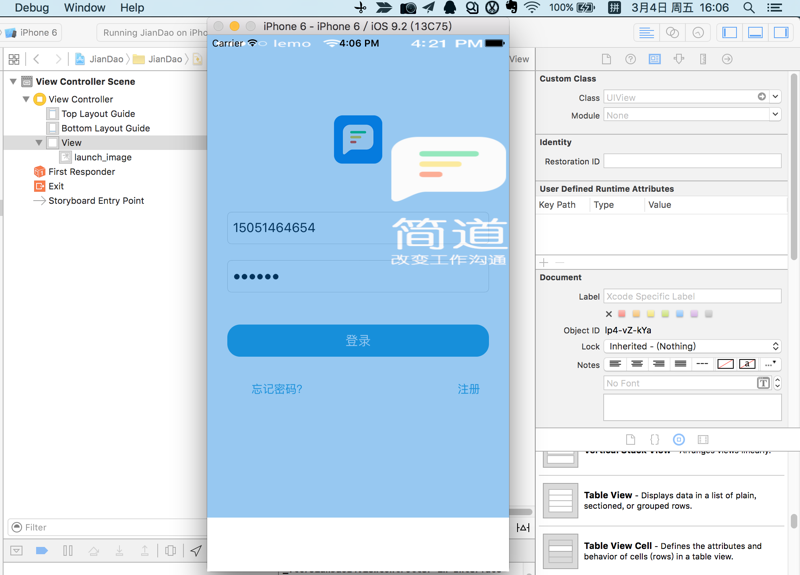Screen dimensions: 800x575
Task: Show the Connections inspector
Action: tap(728, 59)
